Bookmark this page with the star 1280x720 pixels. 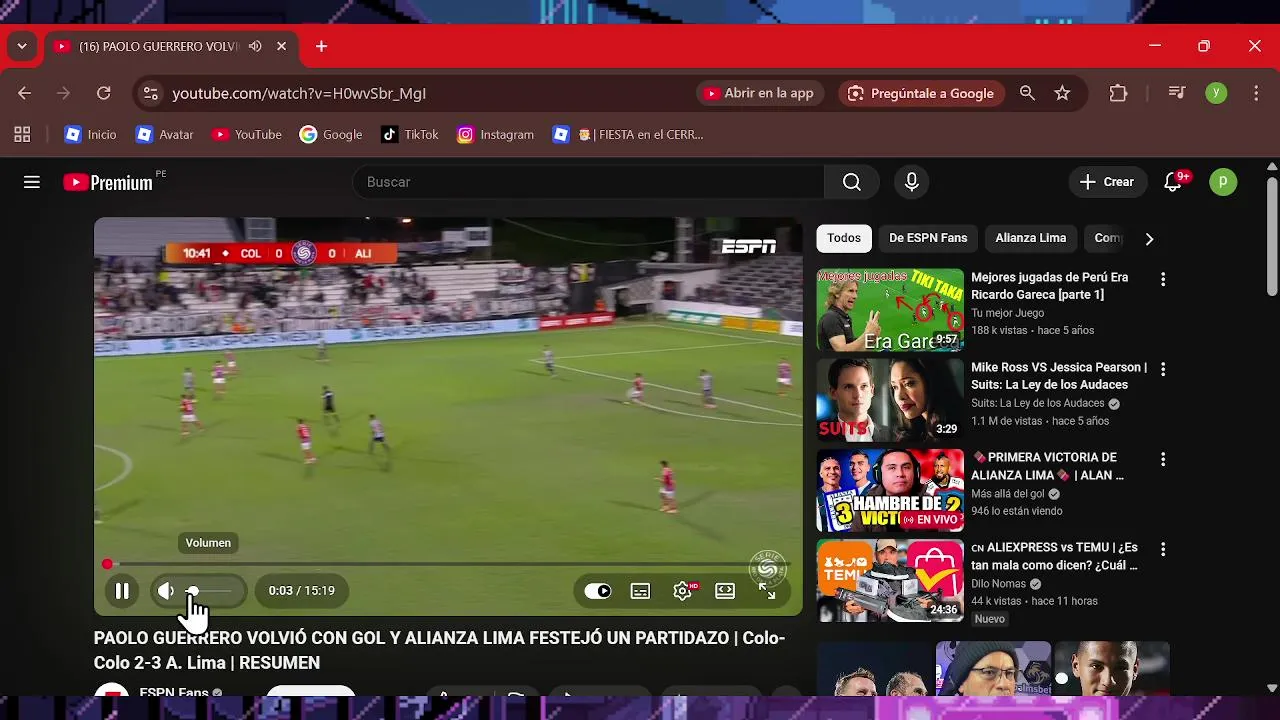[1062, 93]
